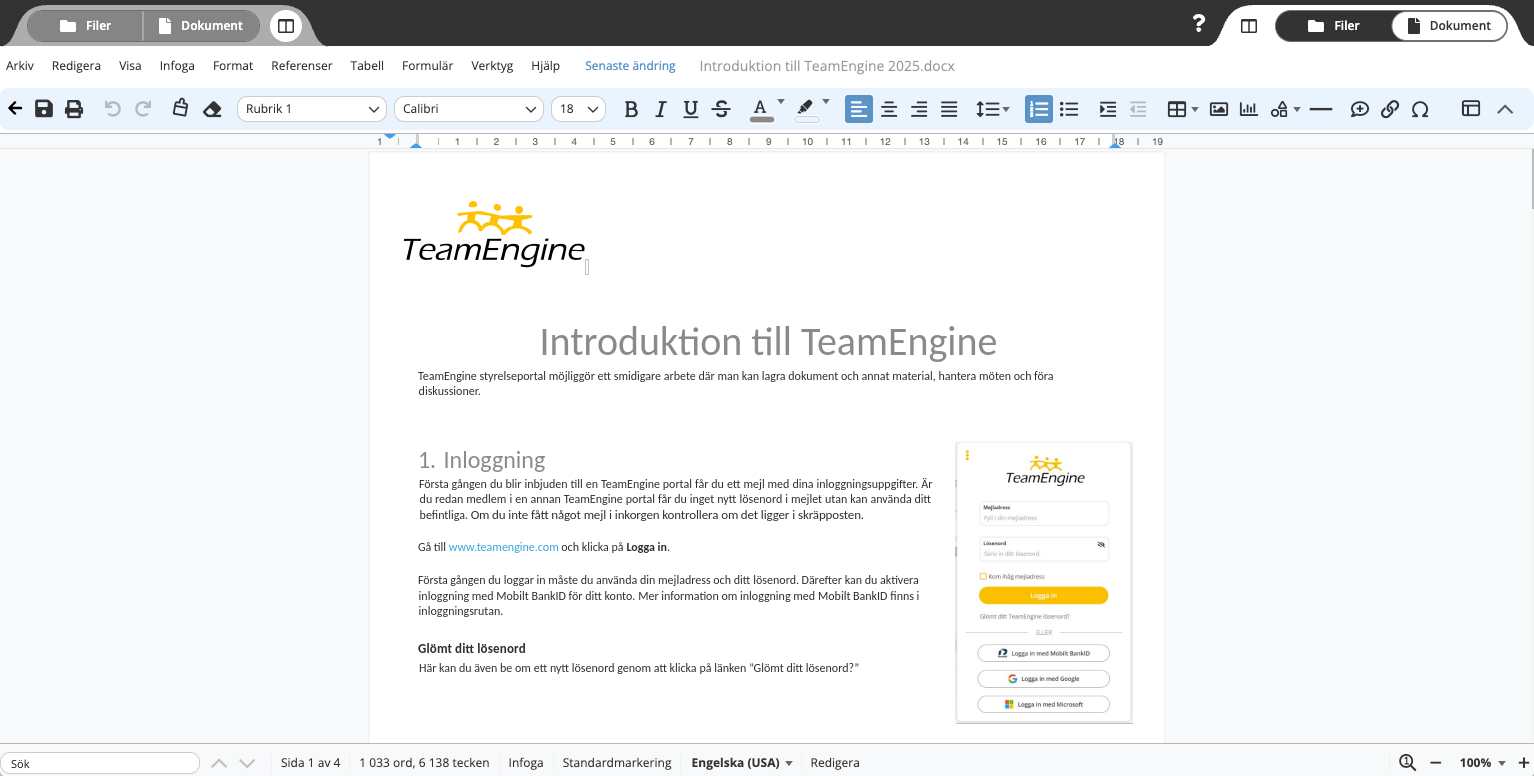Viewport: 1534px width, 776px height.
Task: Decrease indent of the paragraph
Action: click(x=1138, y=109)
